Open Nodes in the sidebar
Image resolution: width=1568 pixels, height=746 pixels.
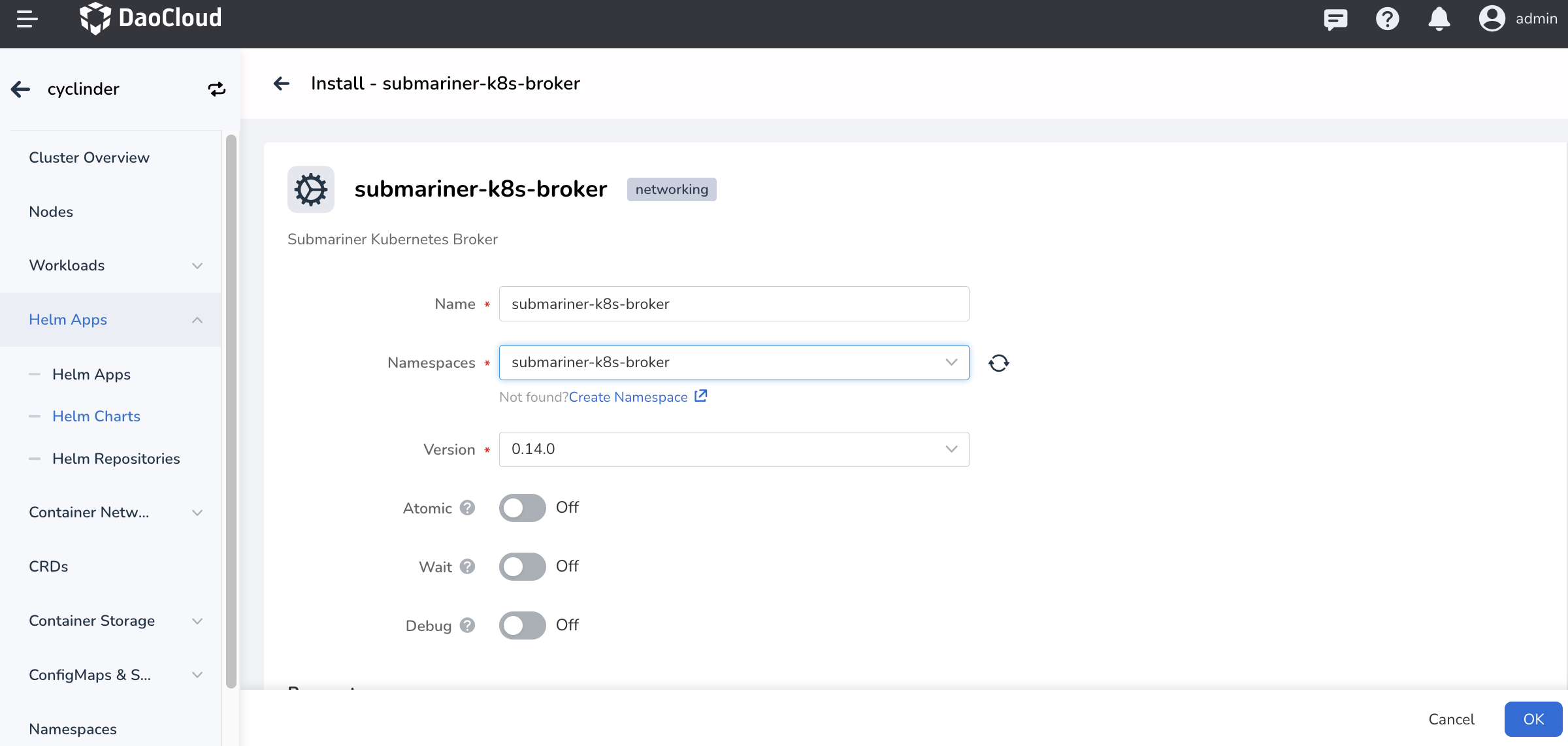click(51, 212)
